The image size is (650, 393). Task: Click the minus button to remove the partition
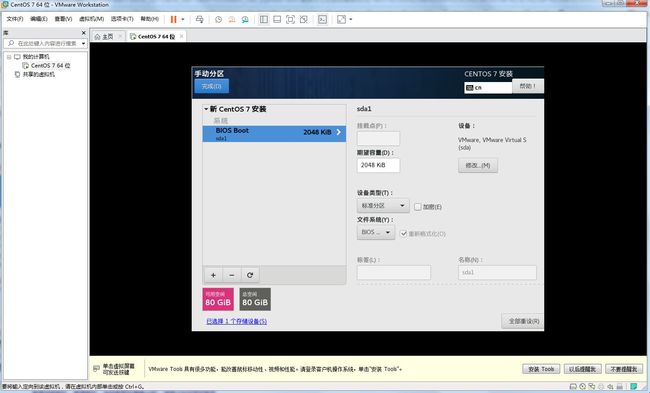click(x=232, y=275)
